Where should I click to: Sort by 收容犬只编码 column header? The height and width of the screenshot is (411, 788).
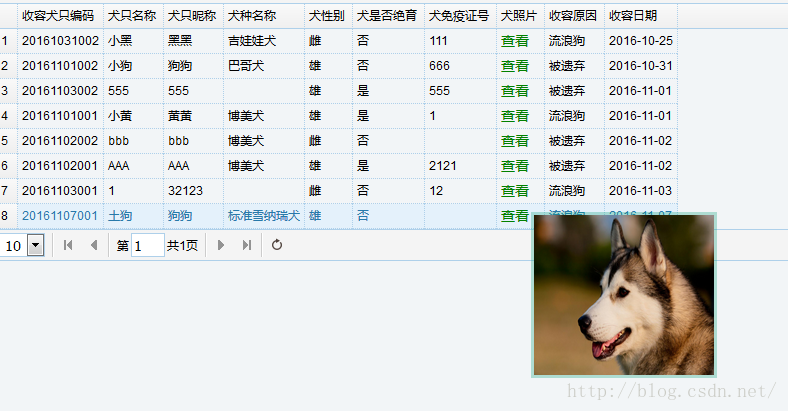(x=58, y=16)
